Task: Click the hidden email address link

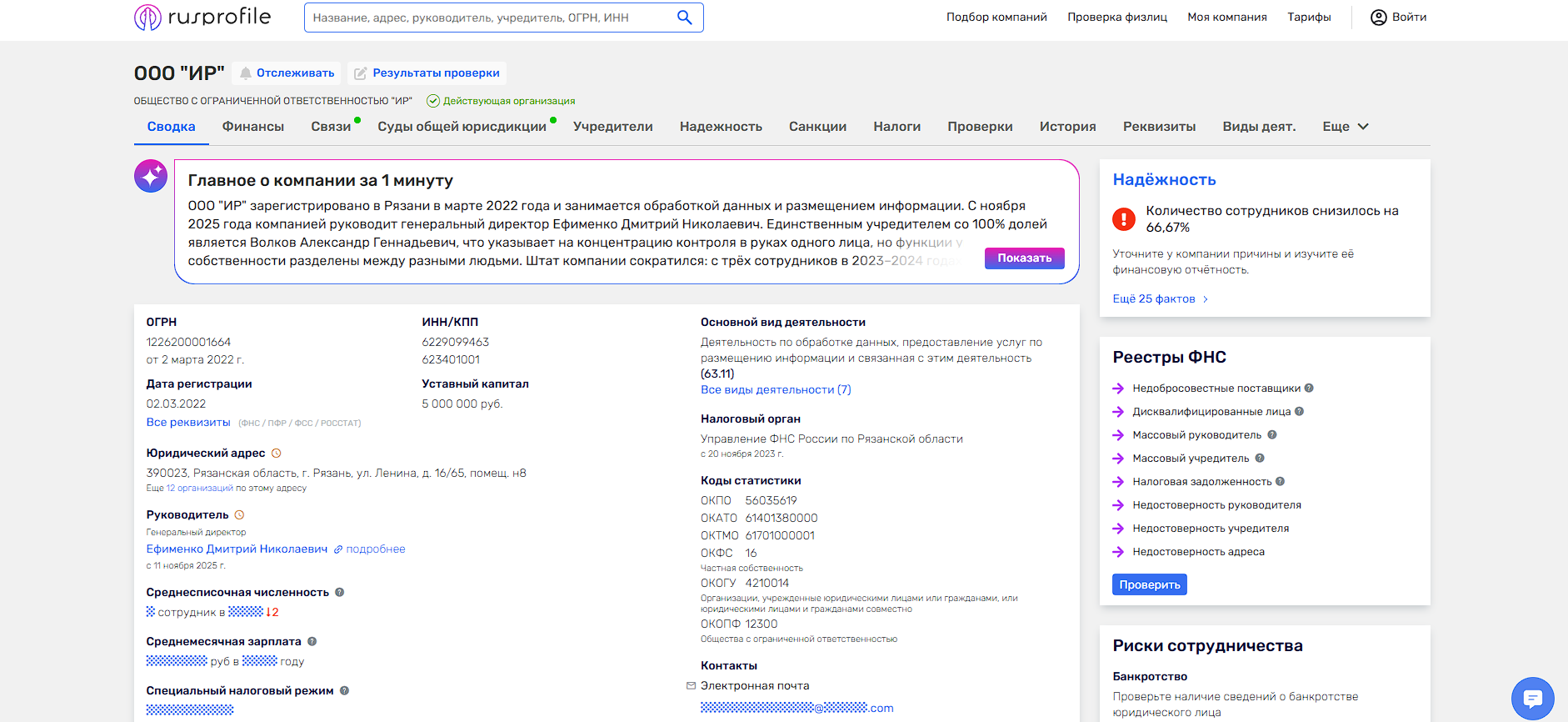Action: [796, 708]
